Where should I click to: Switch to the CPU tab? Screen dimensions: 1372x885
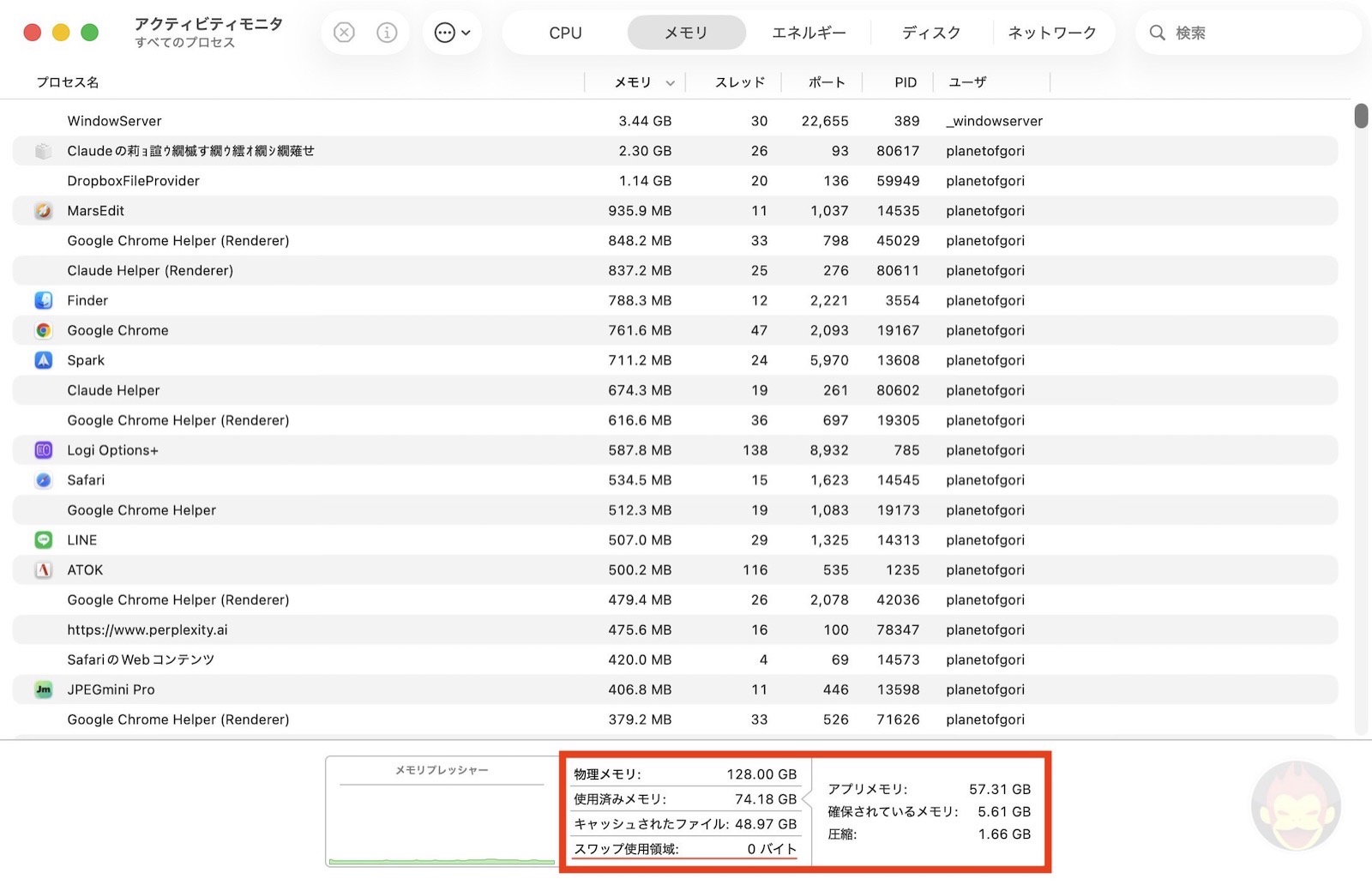click(x=565, y=33)
